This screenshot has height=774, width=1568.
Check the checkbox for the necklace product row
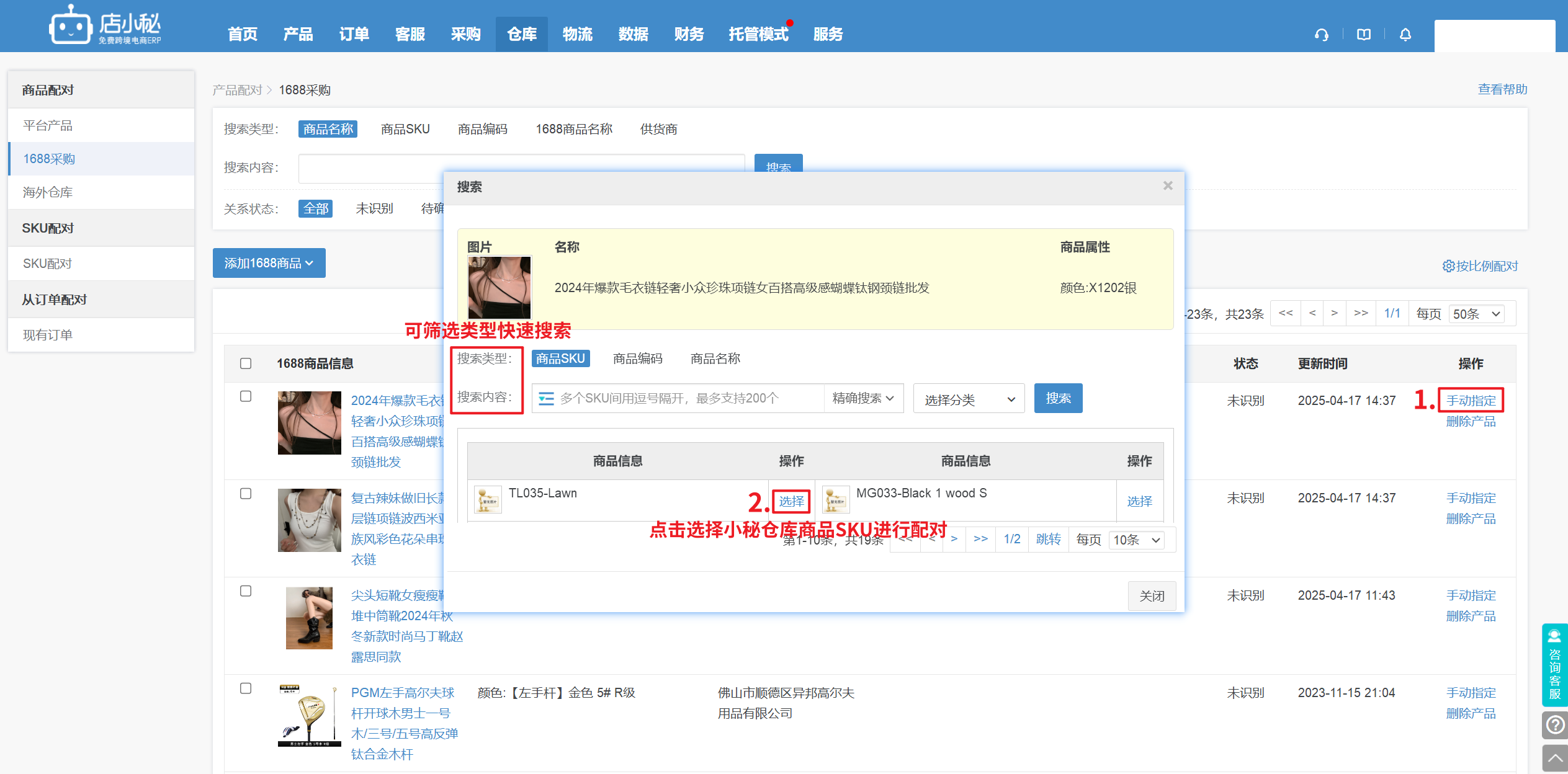[246, 396]
